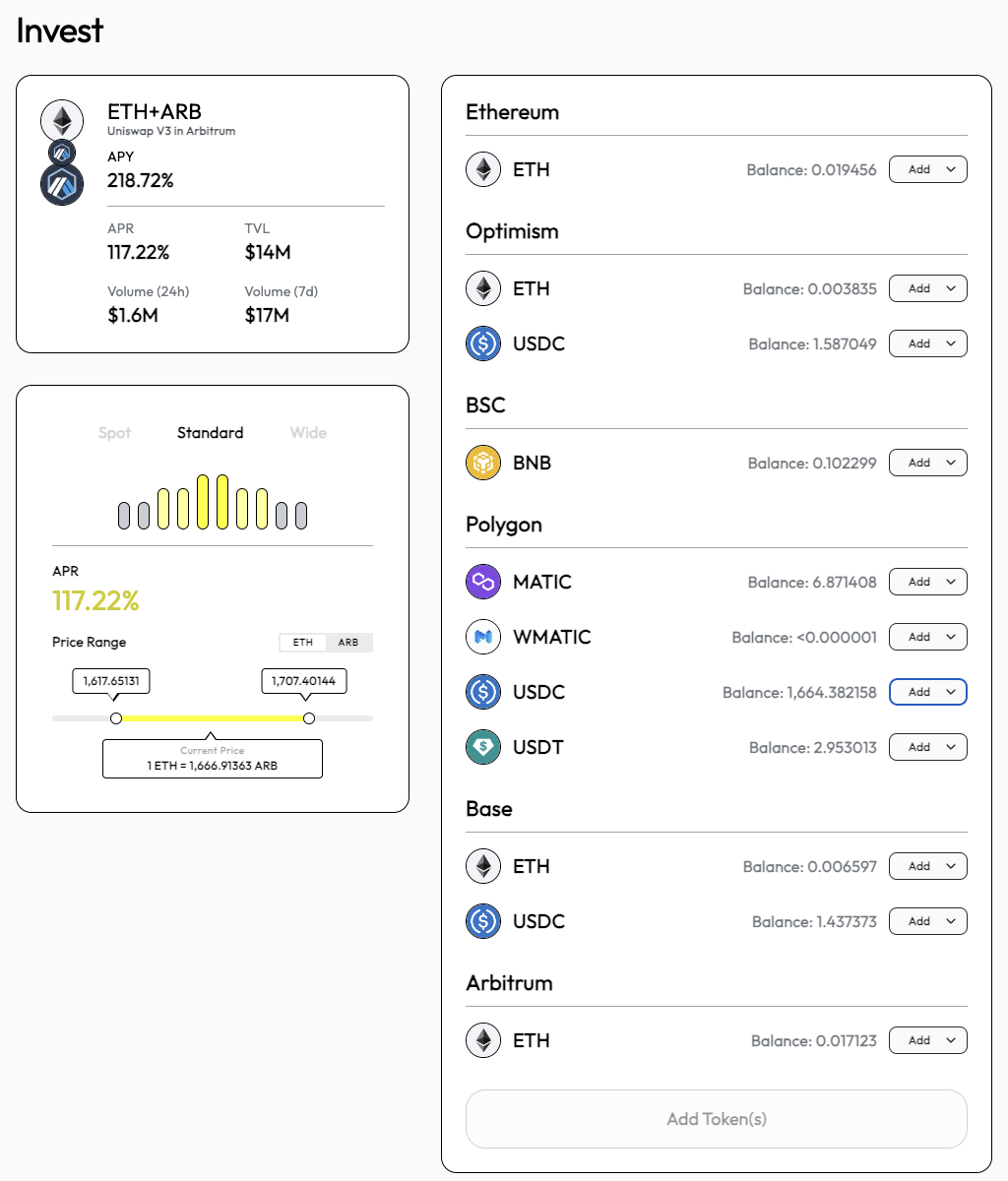
Task: Switch to the Wide range option
Action: click(x=308, y=433)
